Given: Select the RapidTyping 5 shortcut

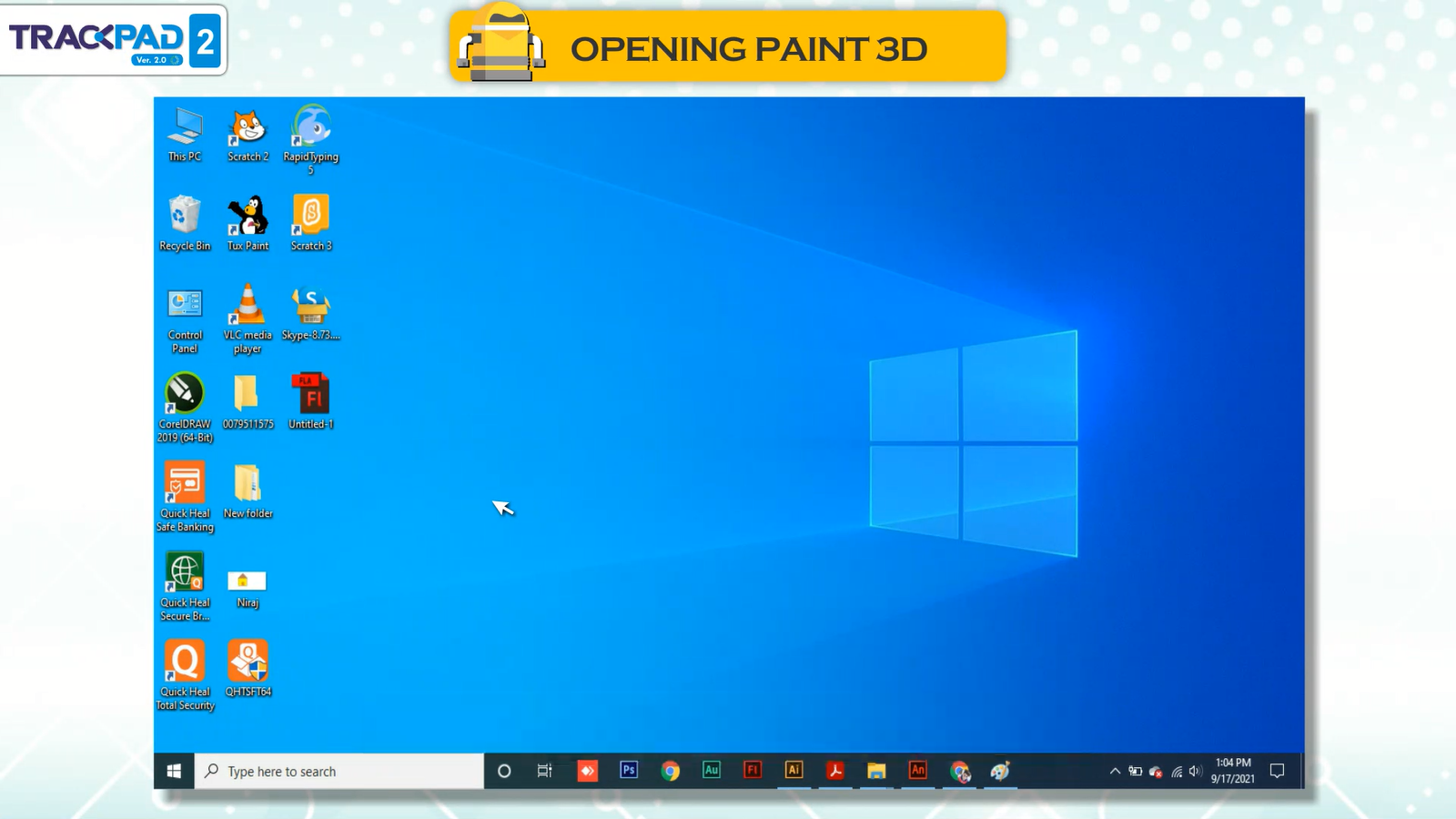Looking at the screenshot, I should [x=311, y=139].
